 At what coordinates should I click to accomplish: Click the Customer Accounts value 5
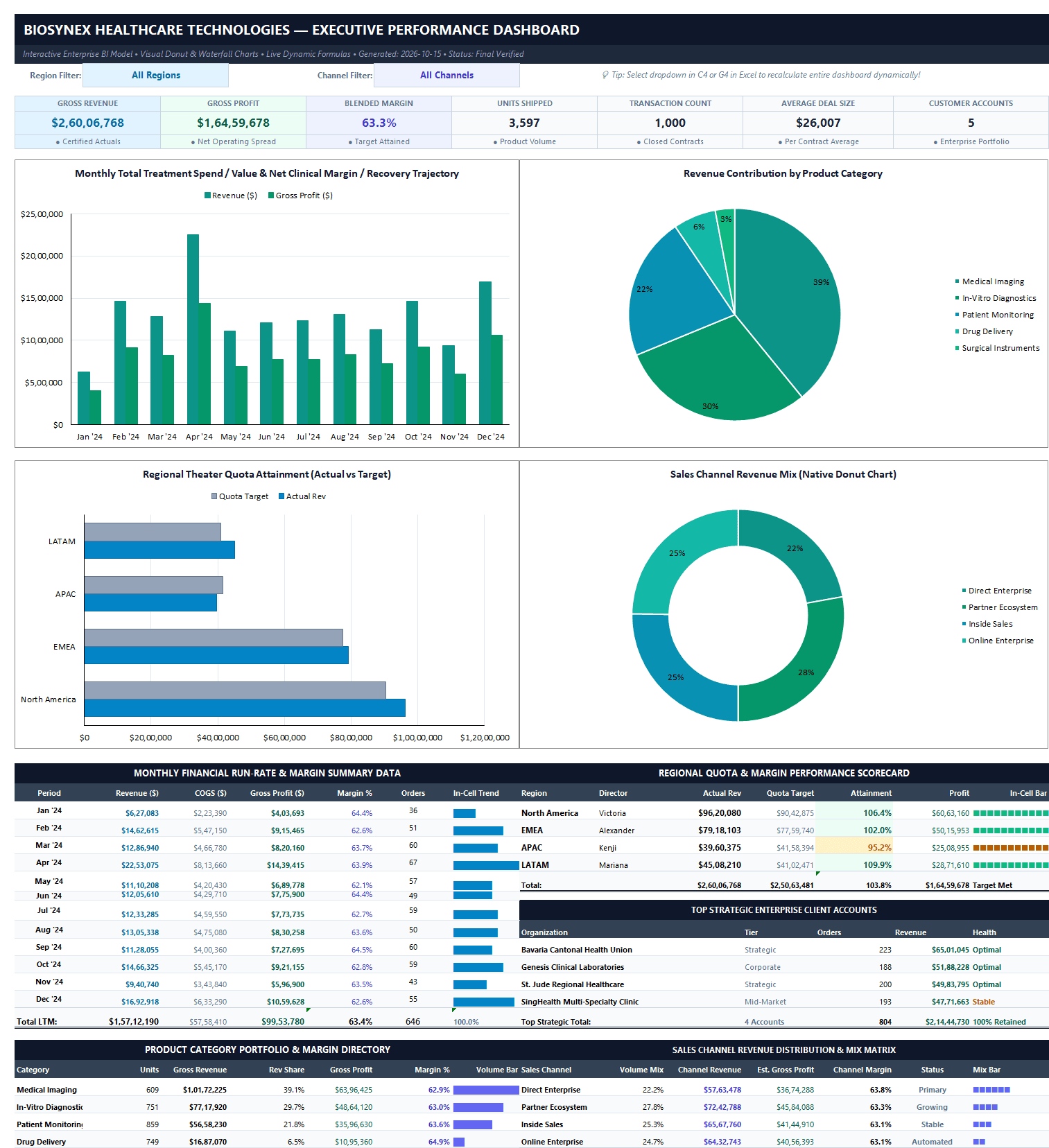pyautogui.click(x=971, y=123)
